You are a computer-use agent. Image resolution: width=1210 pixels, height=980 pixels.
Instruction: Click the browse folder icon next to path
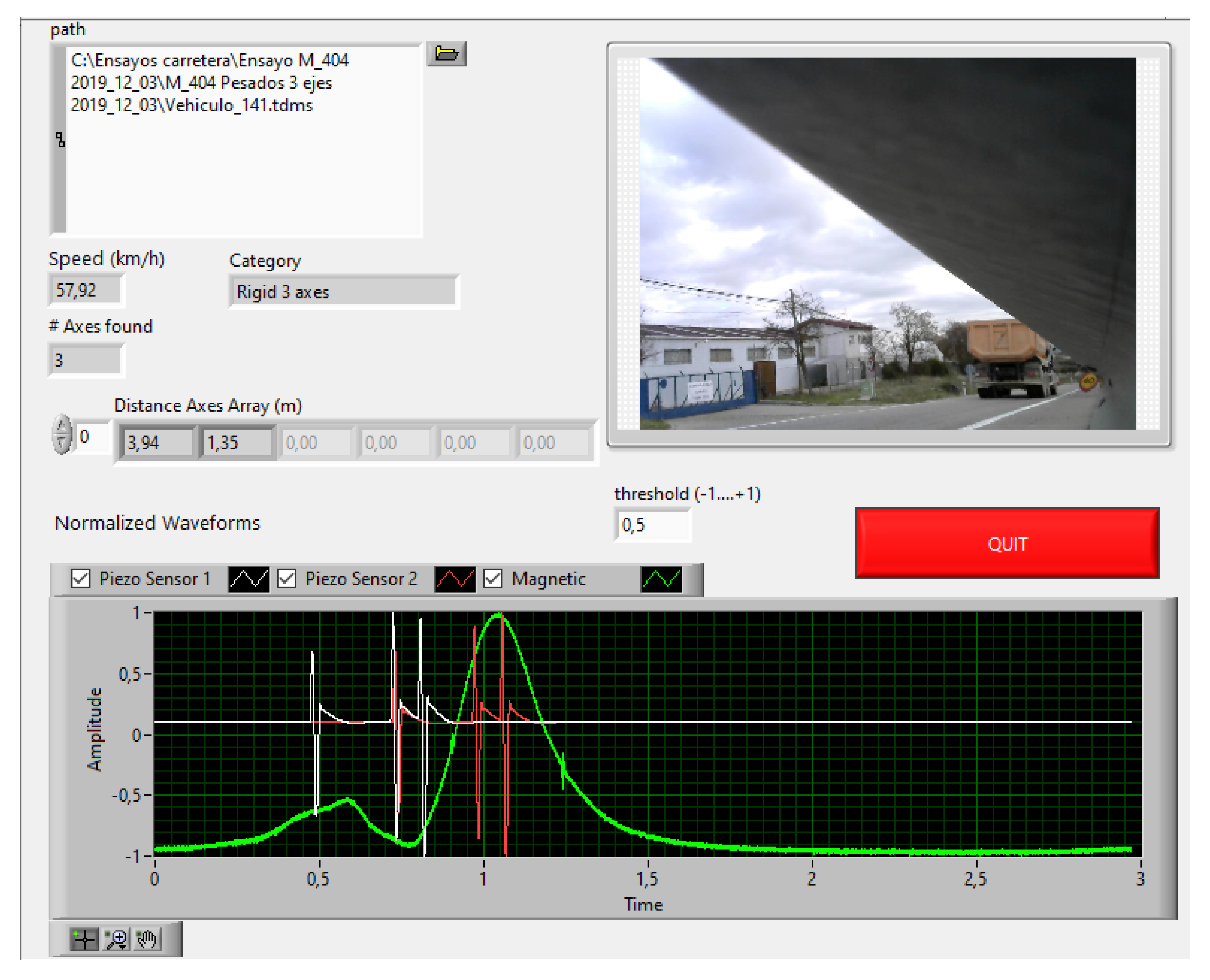446,54
